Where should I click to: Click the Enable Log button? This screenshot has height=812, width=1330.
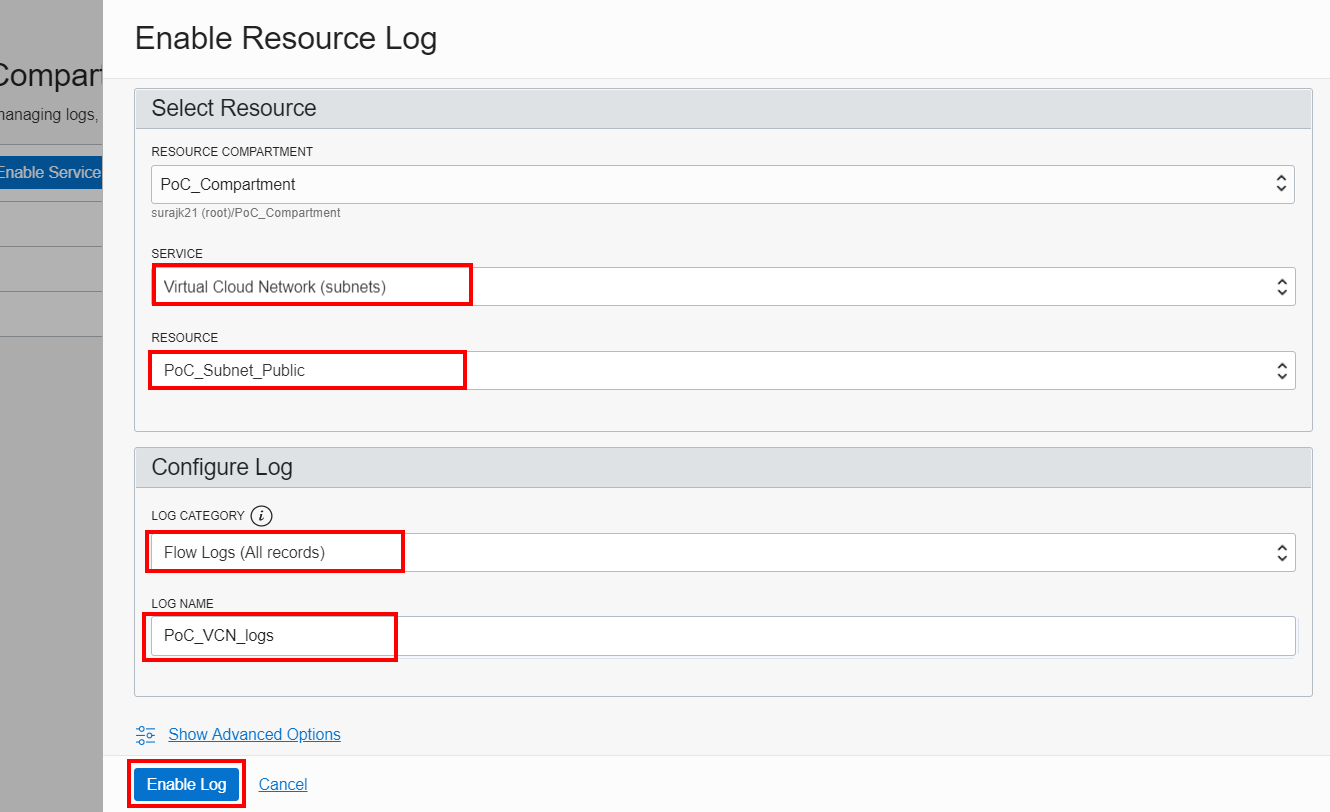[186, 784]
